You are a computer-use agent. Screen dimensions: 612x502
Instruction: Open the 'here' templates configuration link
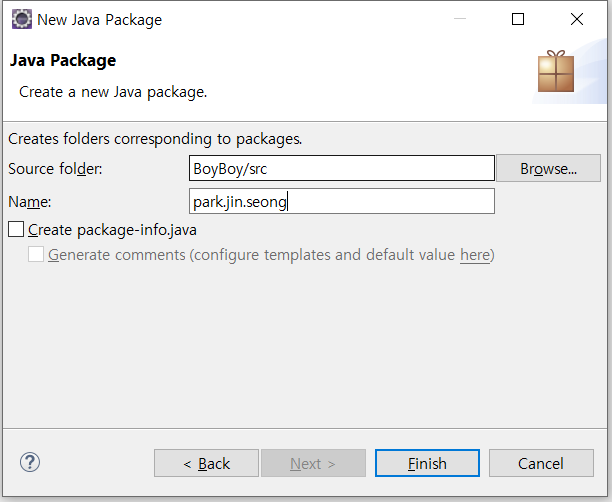pos(475,255)
